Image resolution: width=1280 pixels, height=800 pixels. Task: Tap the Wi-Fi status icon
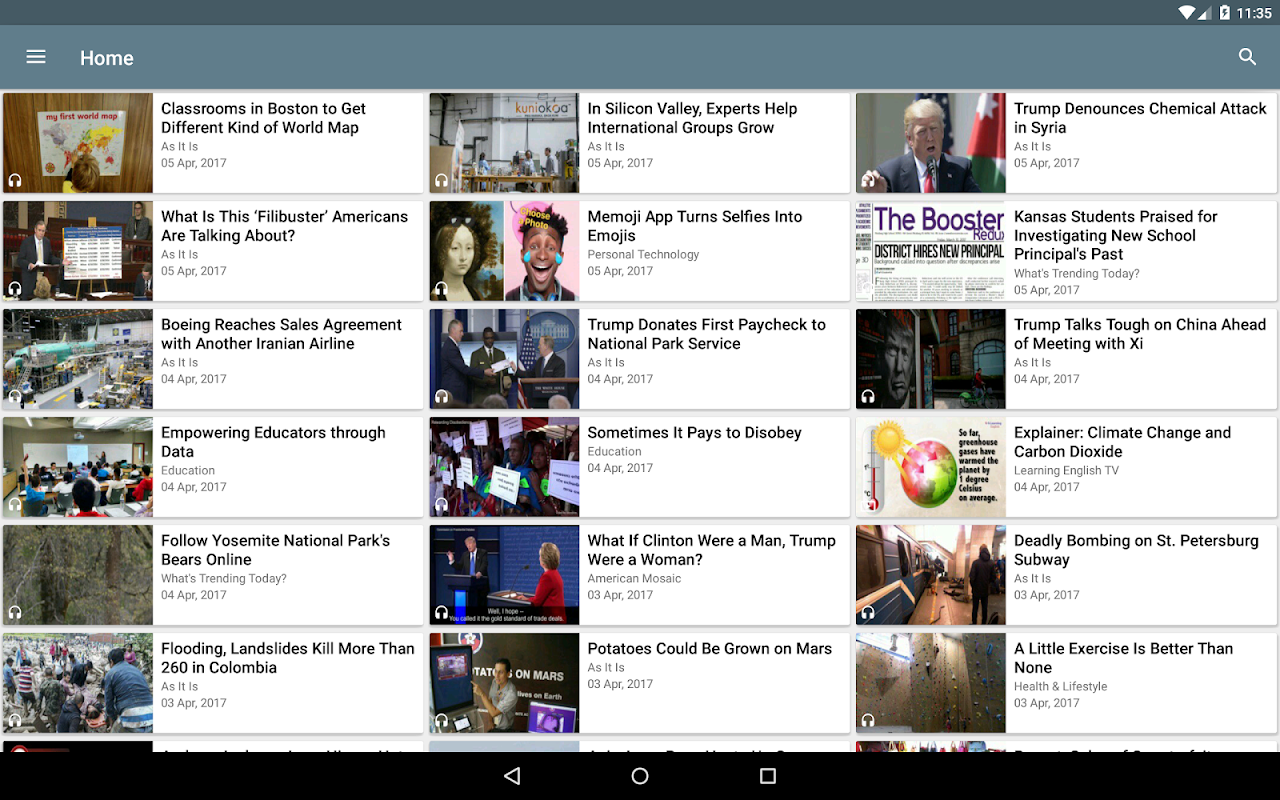[x=1188, y=13]
